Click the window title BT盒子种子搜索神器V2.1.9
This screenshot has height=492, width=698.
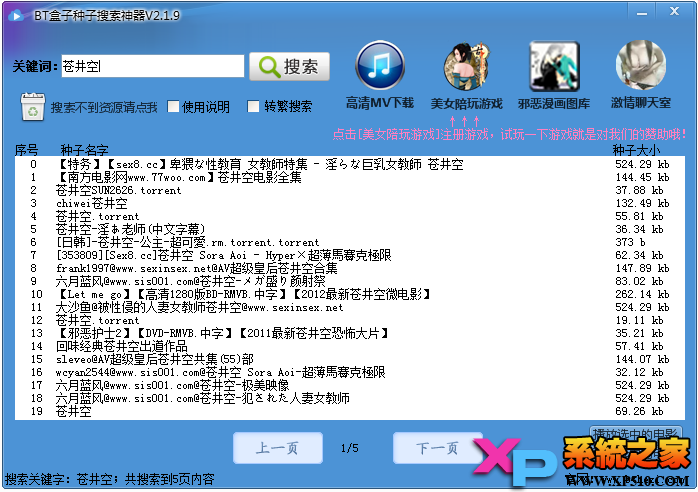tap(107, 16)
